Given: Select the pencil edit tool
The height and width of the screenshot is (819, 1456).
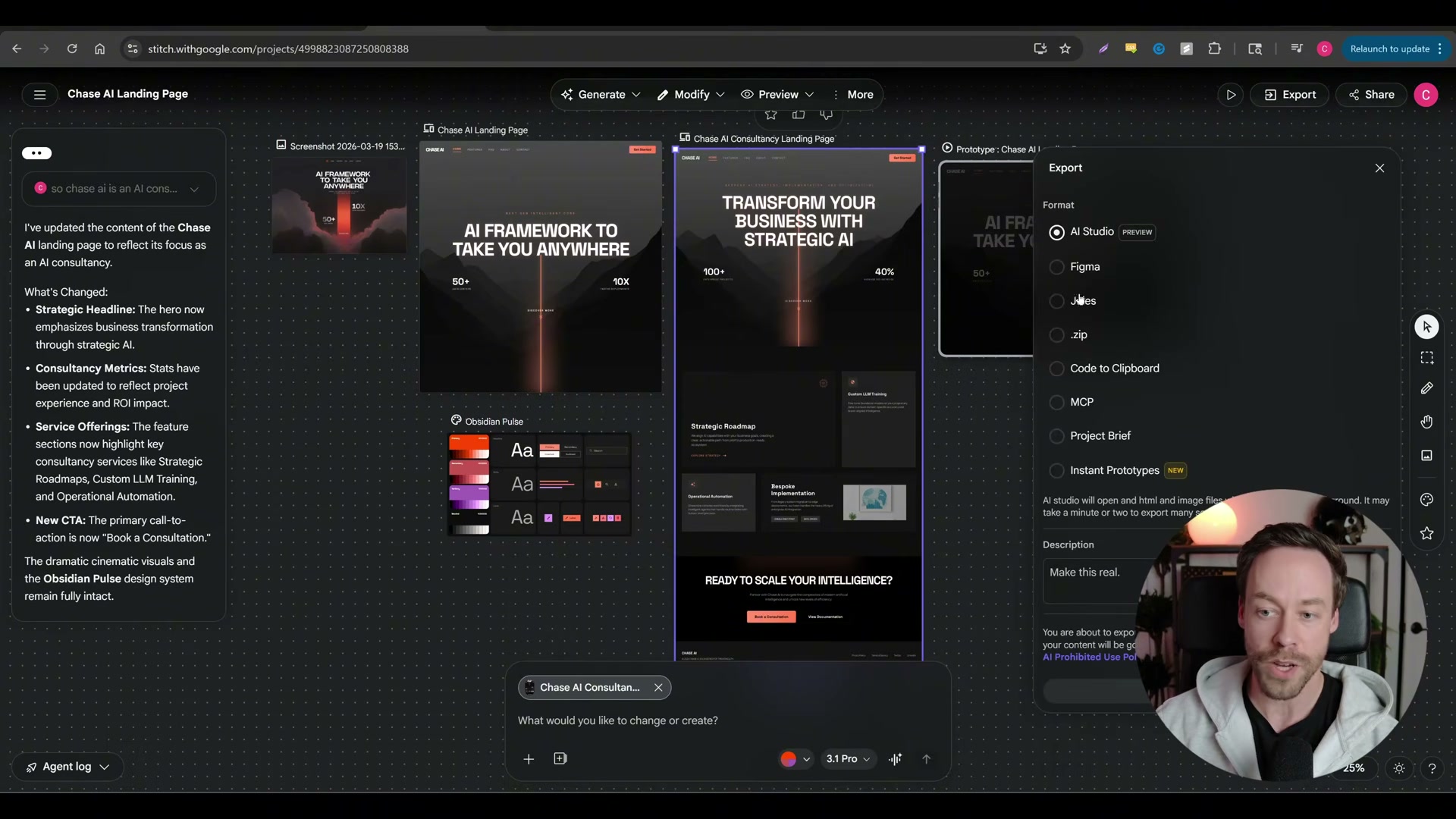Looking at the screenshot, I should pos(1426,388).
